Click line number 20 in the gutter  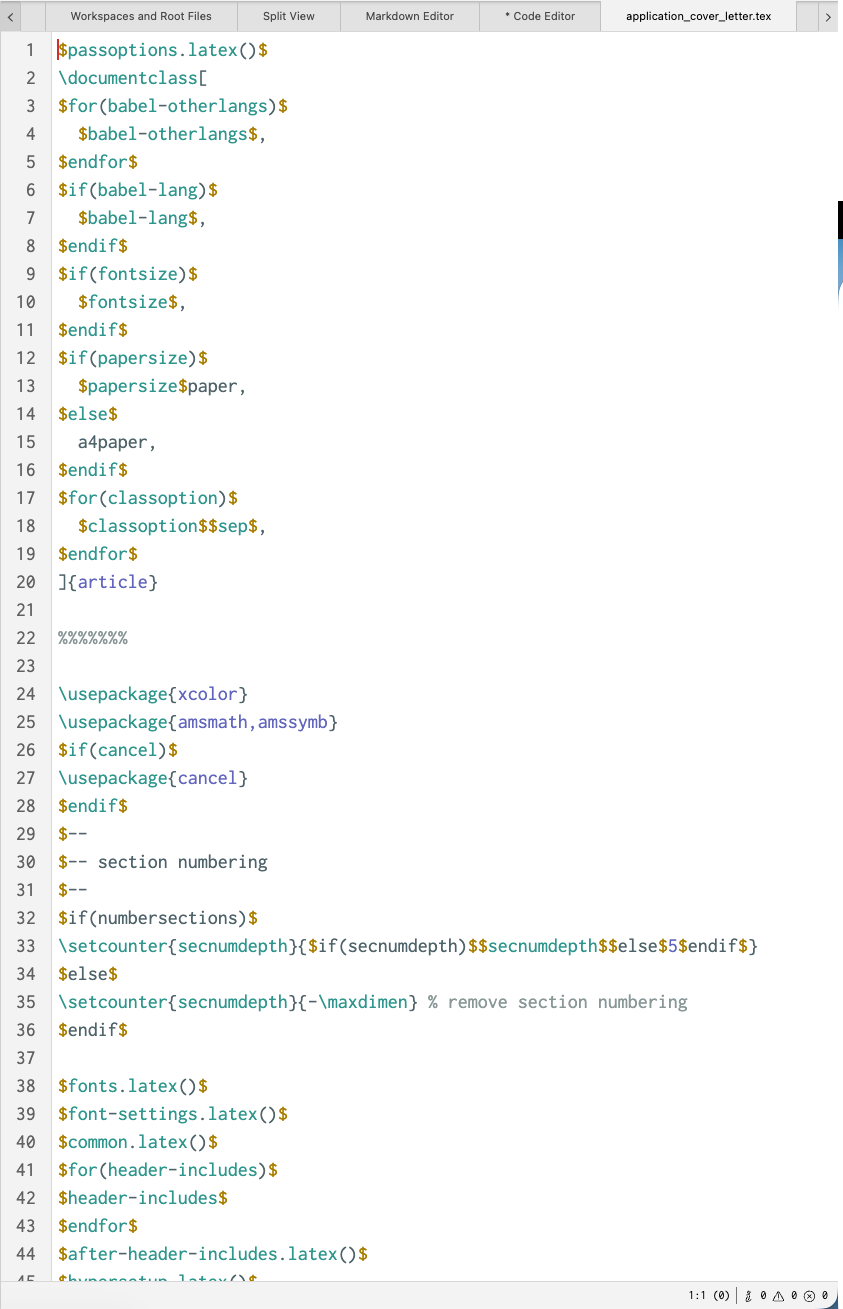click(x=26, y=581)
